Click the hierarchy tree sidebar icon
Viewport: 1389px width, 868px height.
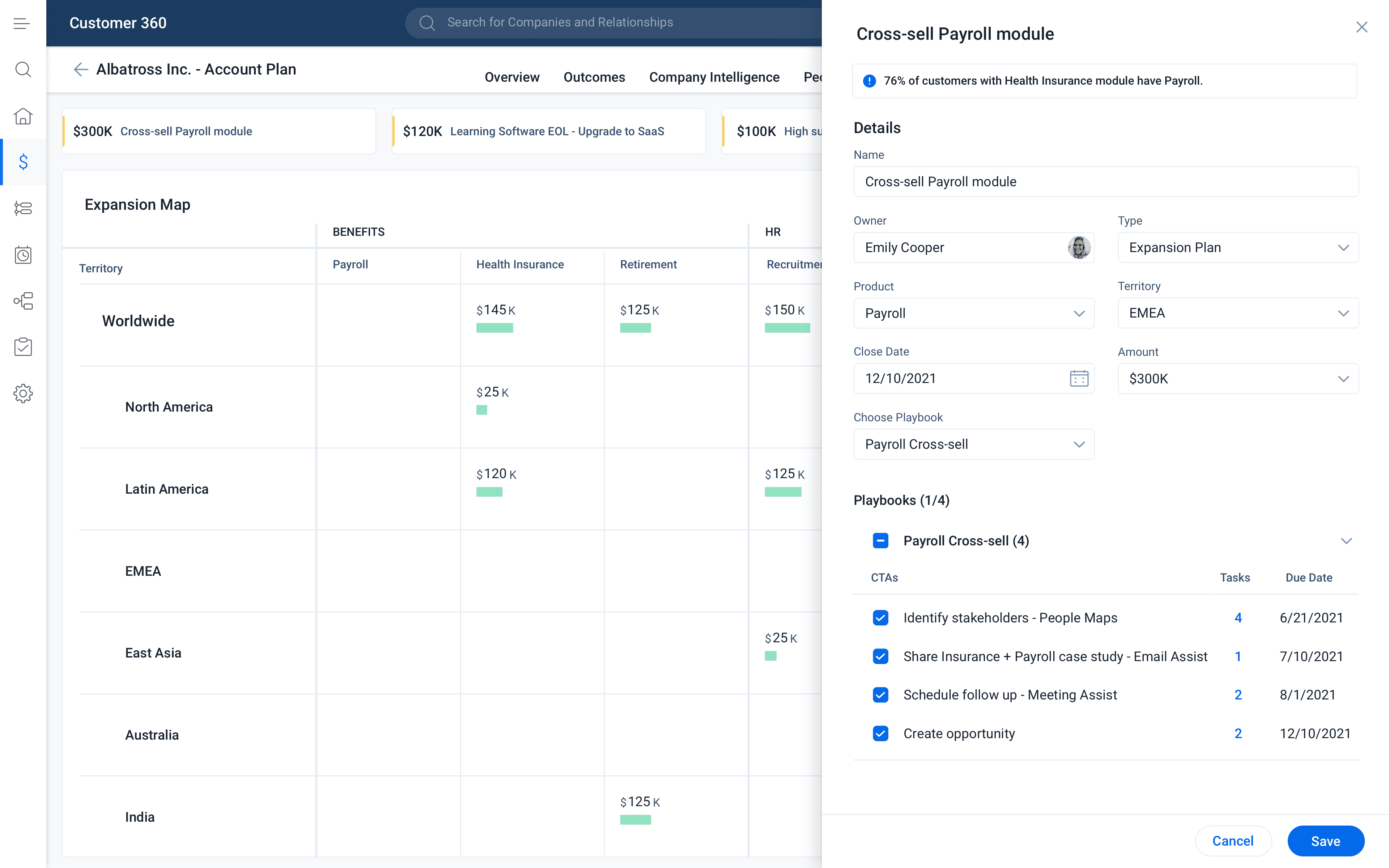click(23, 301)
